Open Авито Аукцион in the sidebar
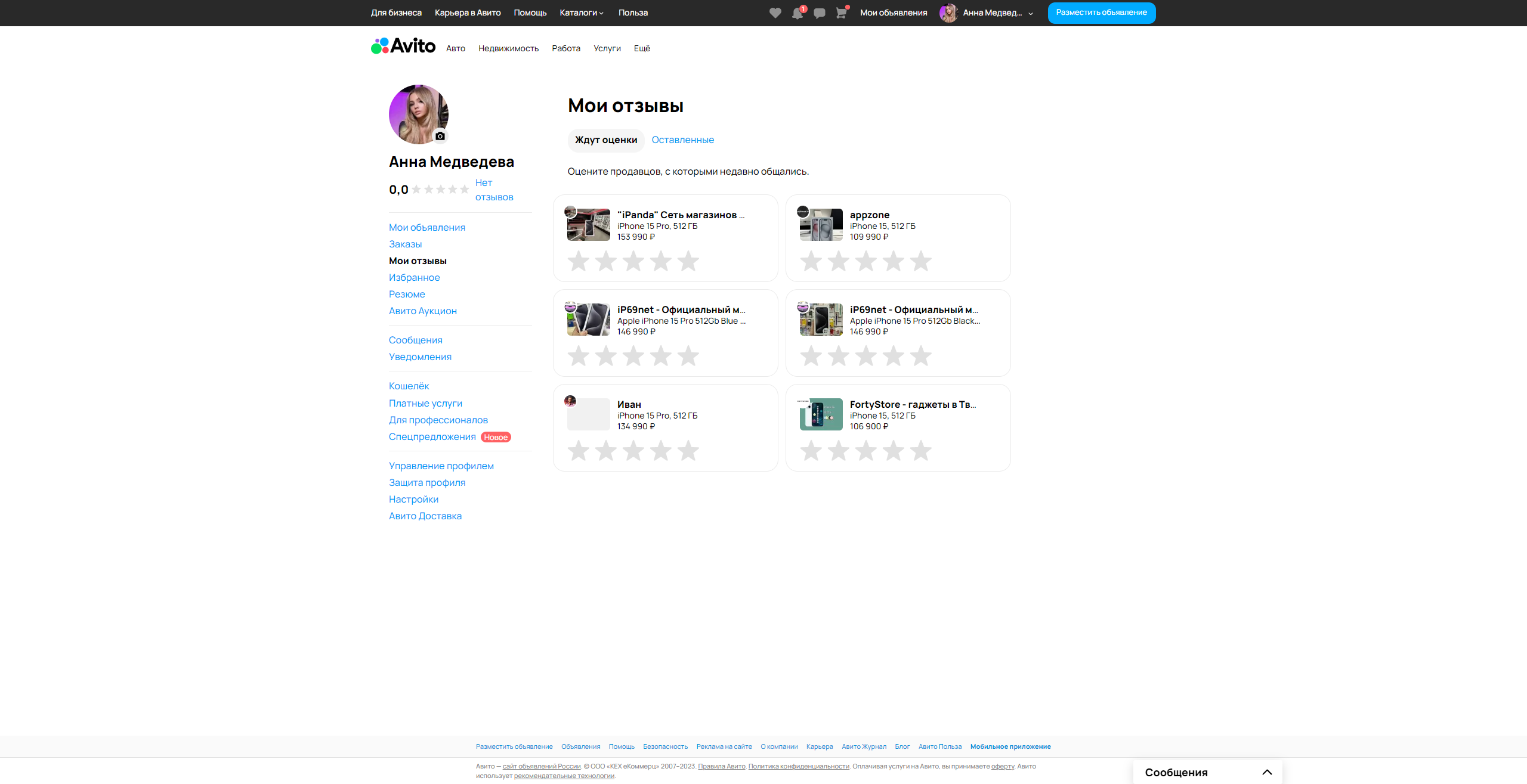The width and height of the screenshot is (1527, 784). [423, 311]
